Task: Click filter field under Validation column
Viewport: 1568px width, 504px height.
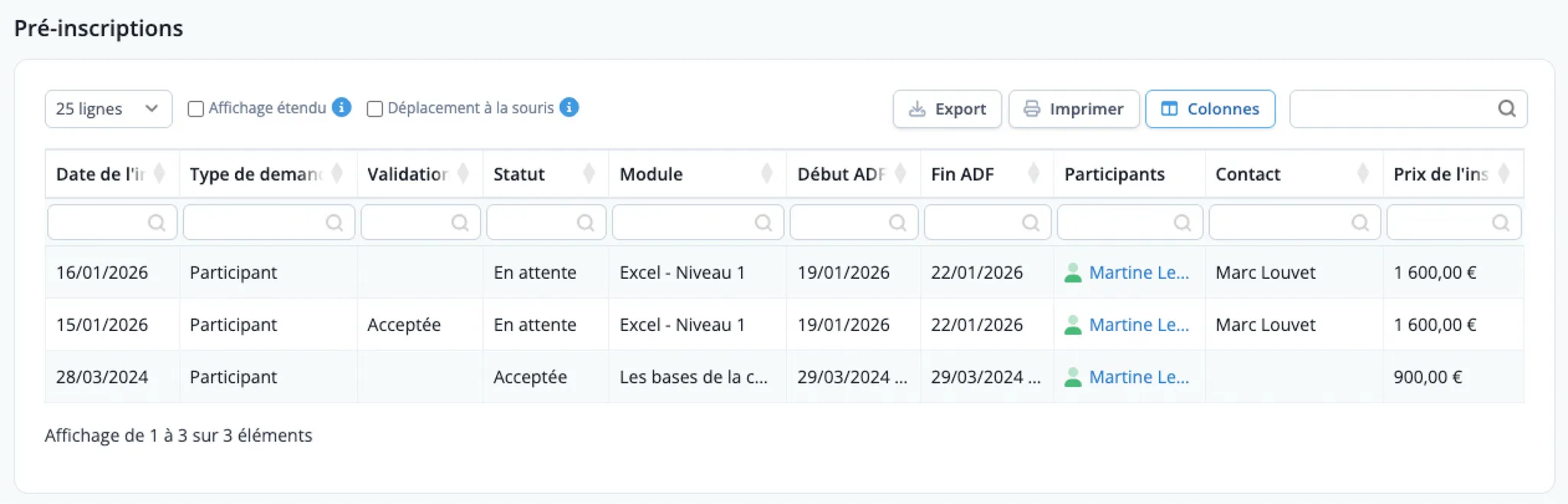Action: coord(421,222)
